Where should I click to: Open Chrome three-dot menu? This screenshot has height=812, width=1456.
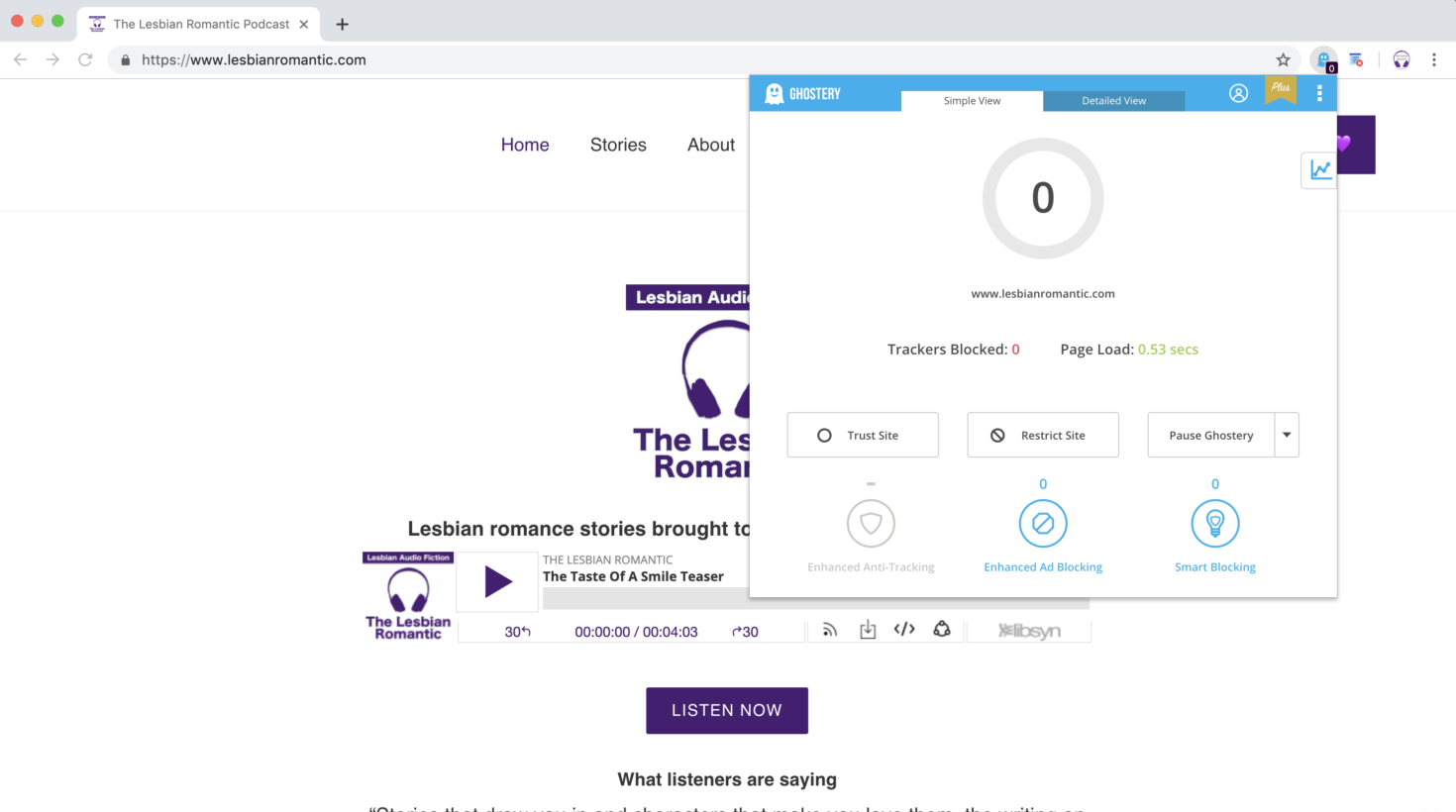1433,60
